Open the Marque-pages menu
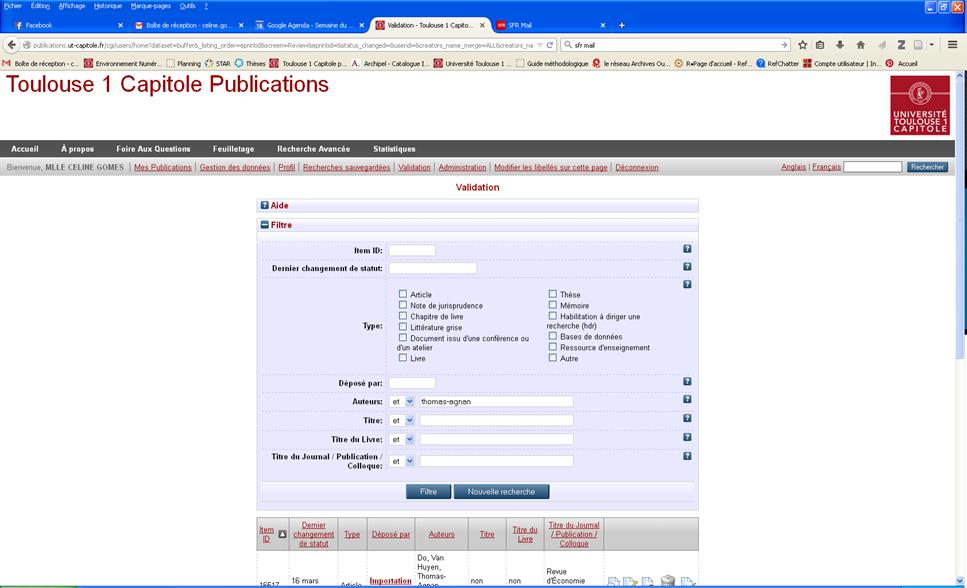This screenshot has height=588, width=967. coord(150,6)
